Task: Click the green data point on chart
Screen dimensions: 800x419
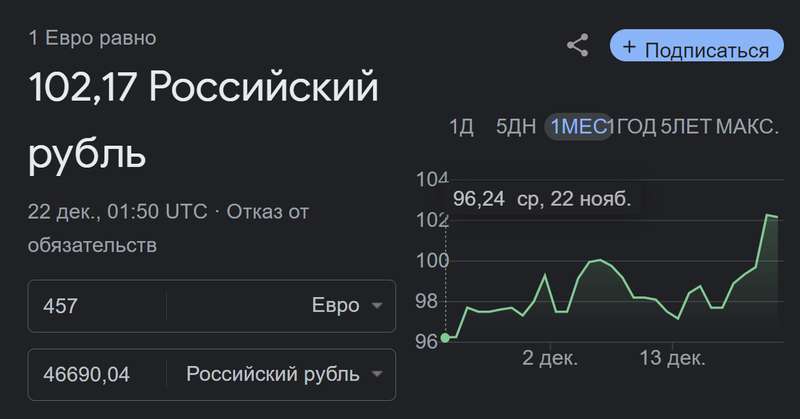Action: pos(445,338)
